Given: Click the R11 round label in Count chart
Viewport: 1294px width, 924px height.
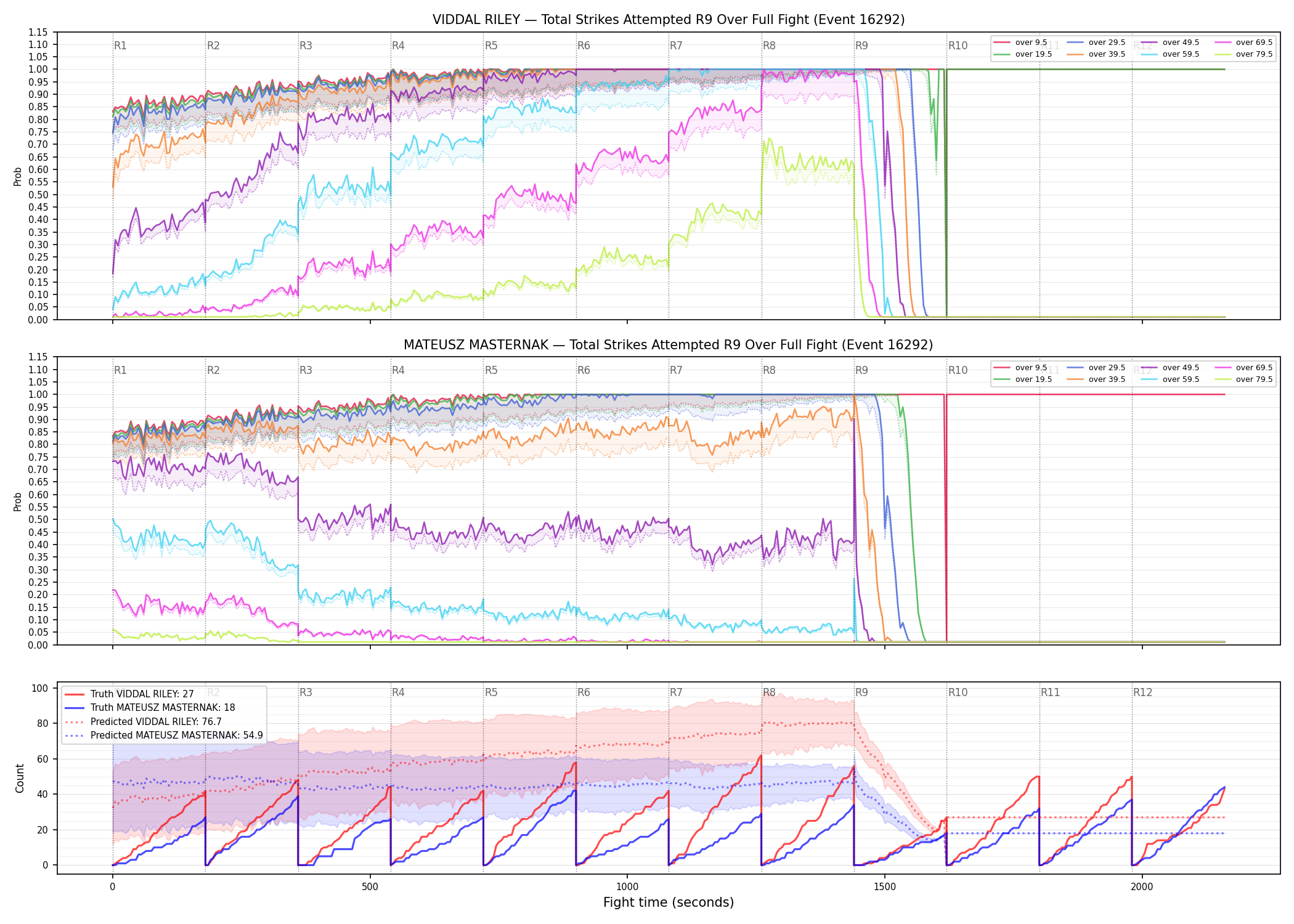Looking at the screenshot, I should tap(1051, 692).
